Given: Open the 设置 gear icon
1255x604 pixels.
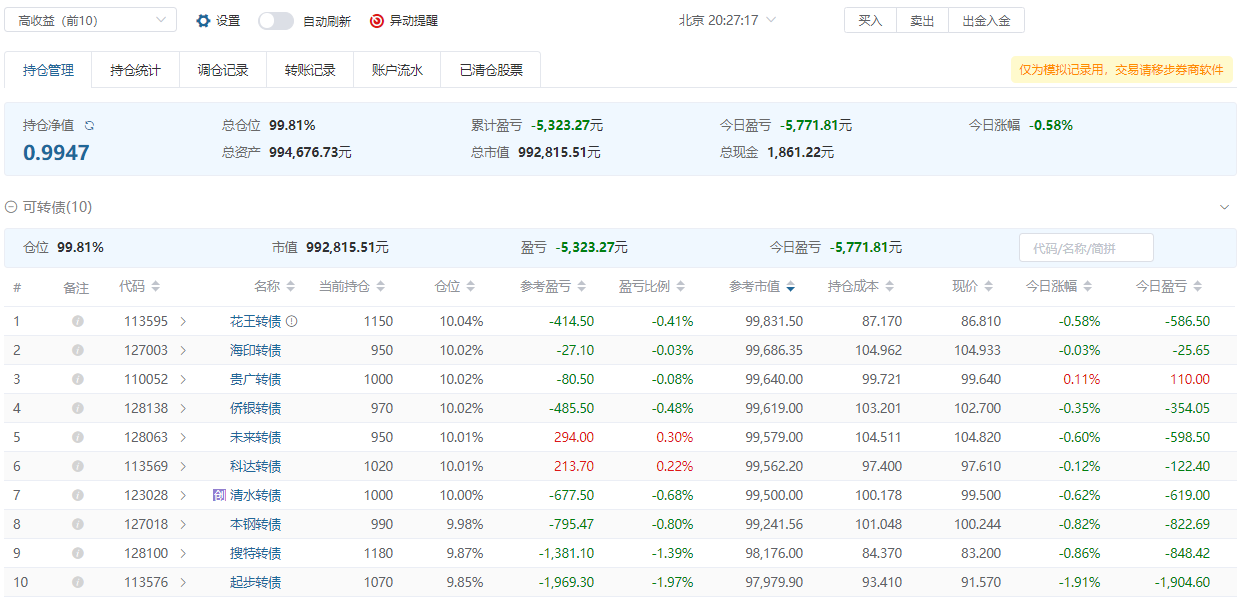Looking at the screenshot, I should click(203, 21).
